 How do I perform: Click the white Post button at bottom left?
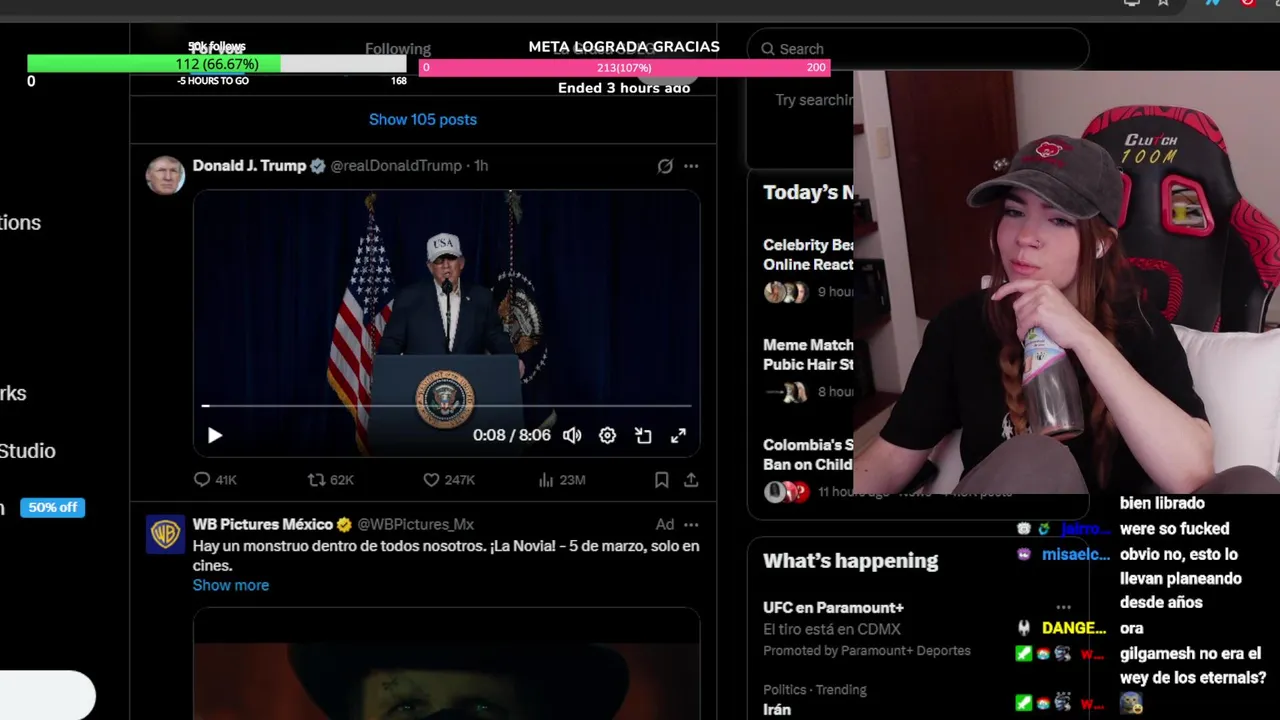pyautogui.click(x=47, y=694)
